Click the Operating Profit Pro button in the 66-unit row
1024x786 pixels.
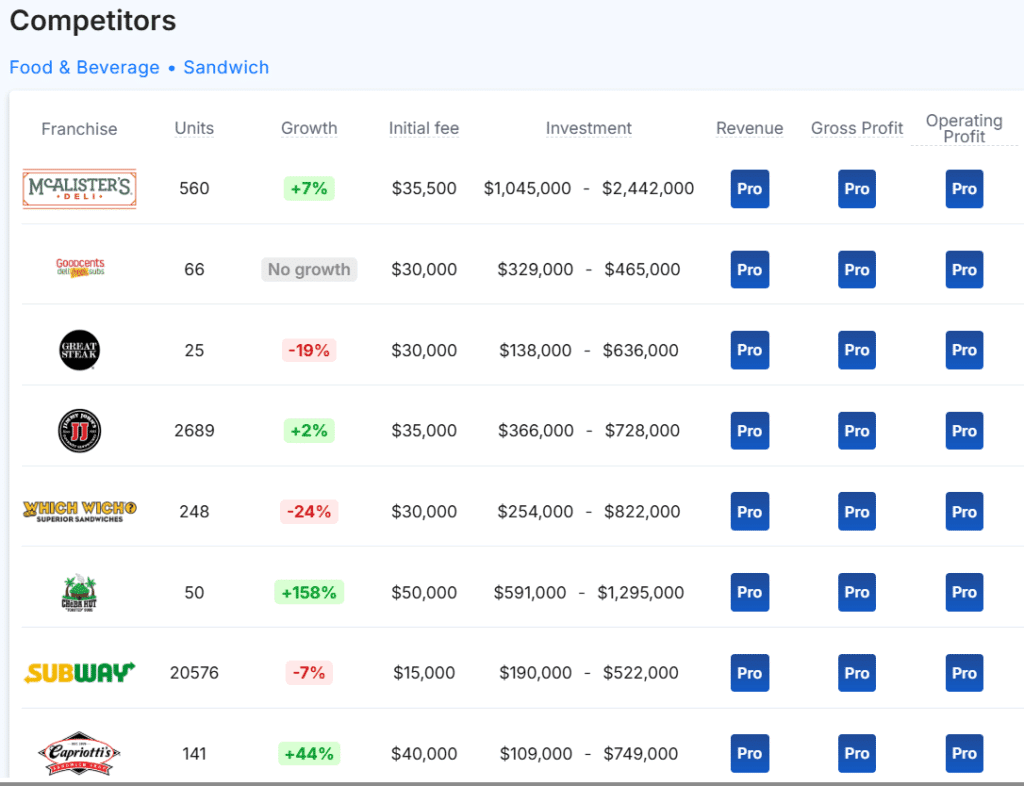(964, 270)
